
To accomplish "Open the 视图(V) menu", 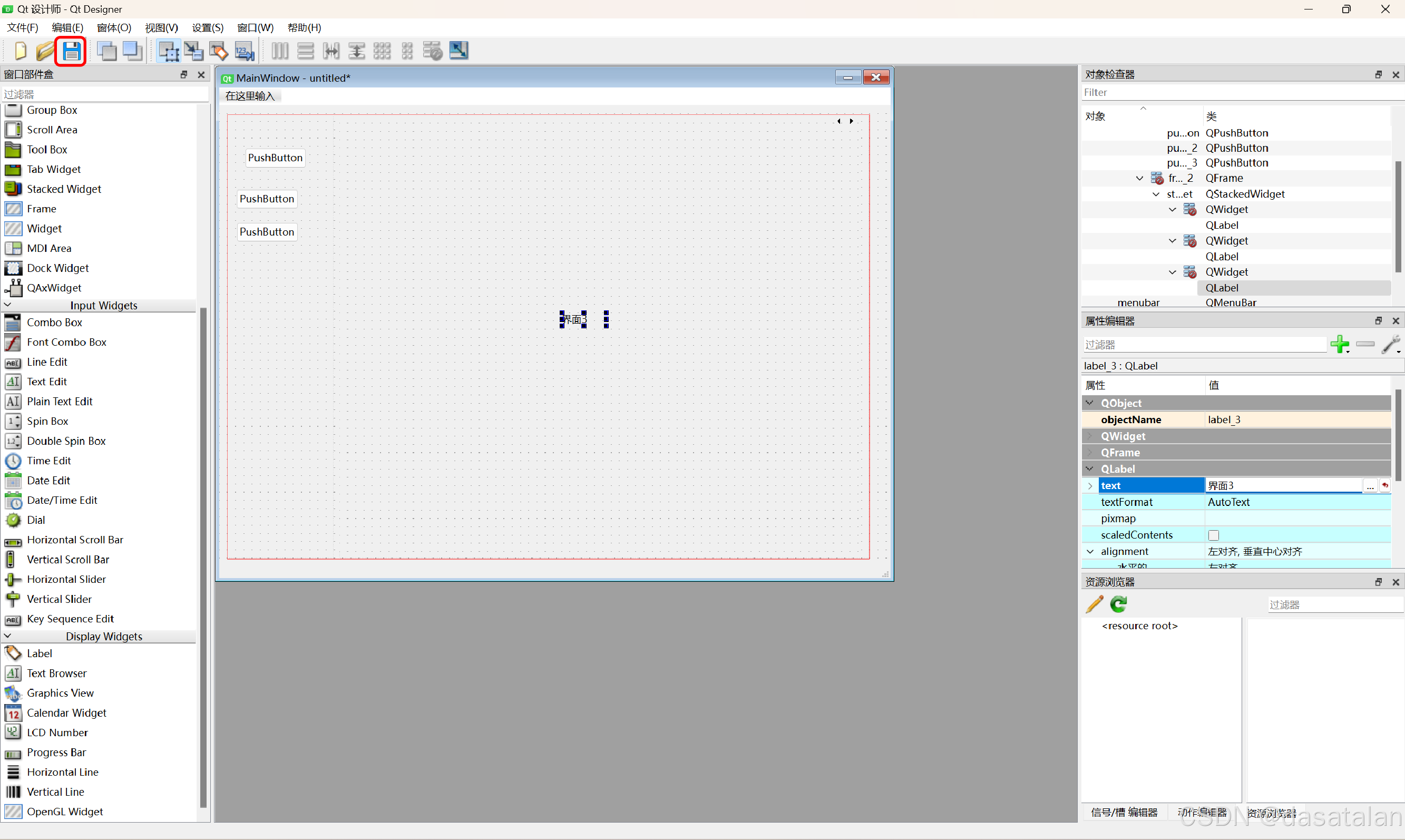I will point(161,28).
